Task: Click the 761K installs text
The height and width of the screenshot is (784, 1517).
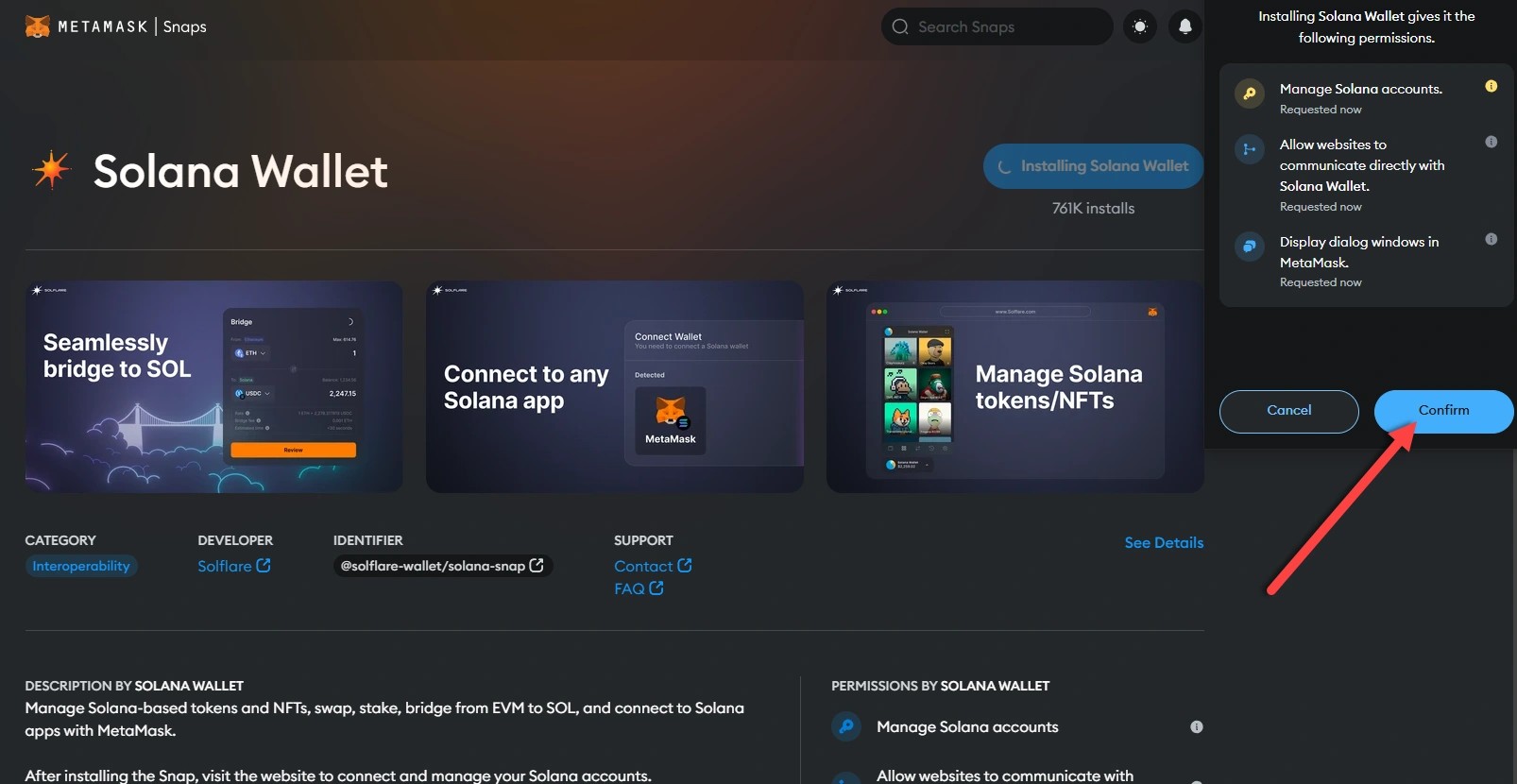Action: [1094, 208]
